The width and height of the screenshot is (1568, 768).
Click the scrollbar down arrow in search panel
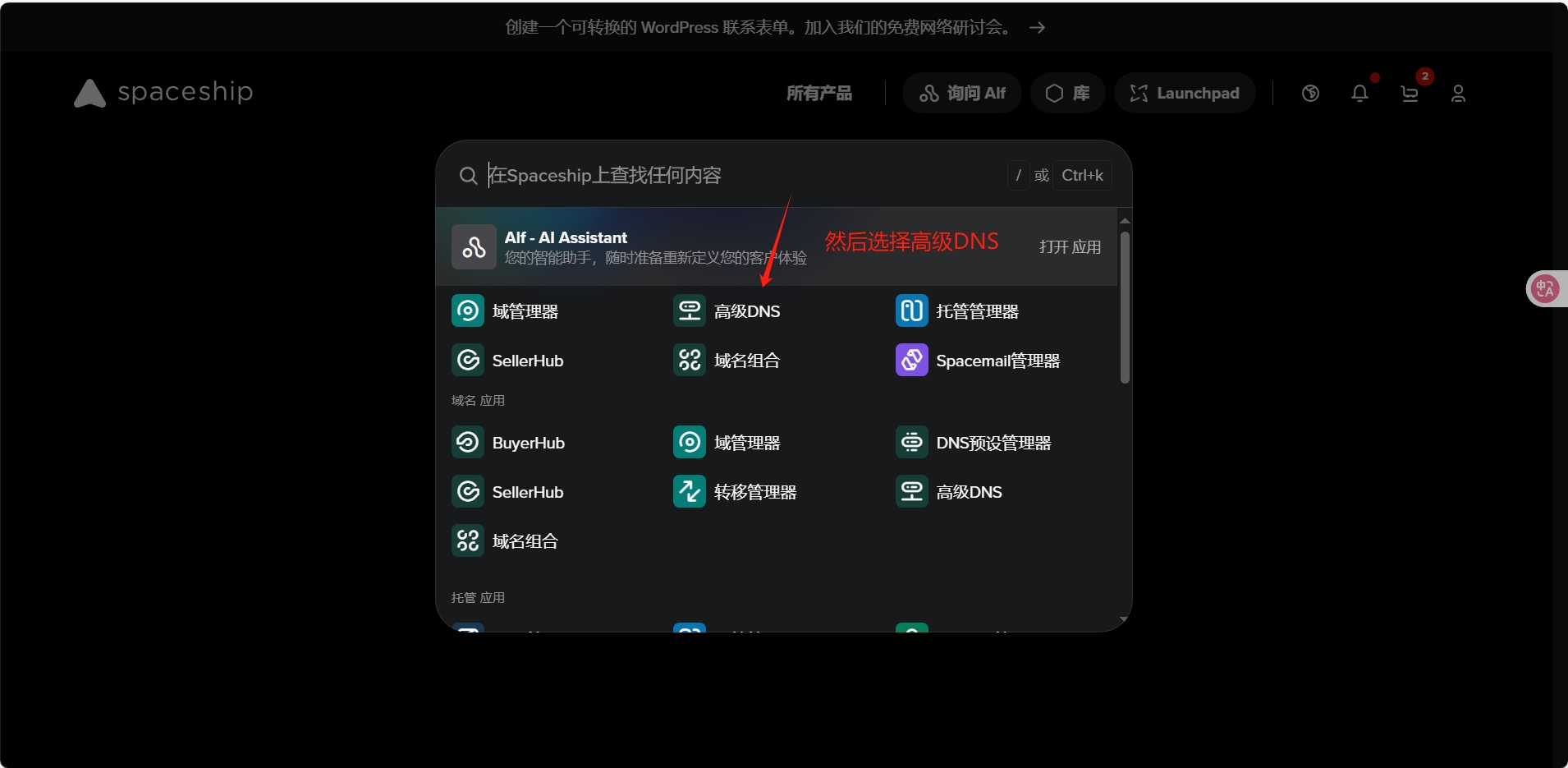point(1125,619)
